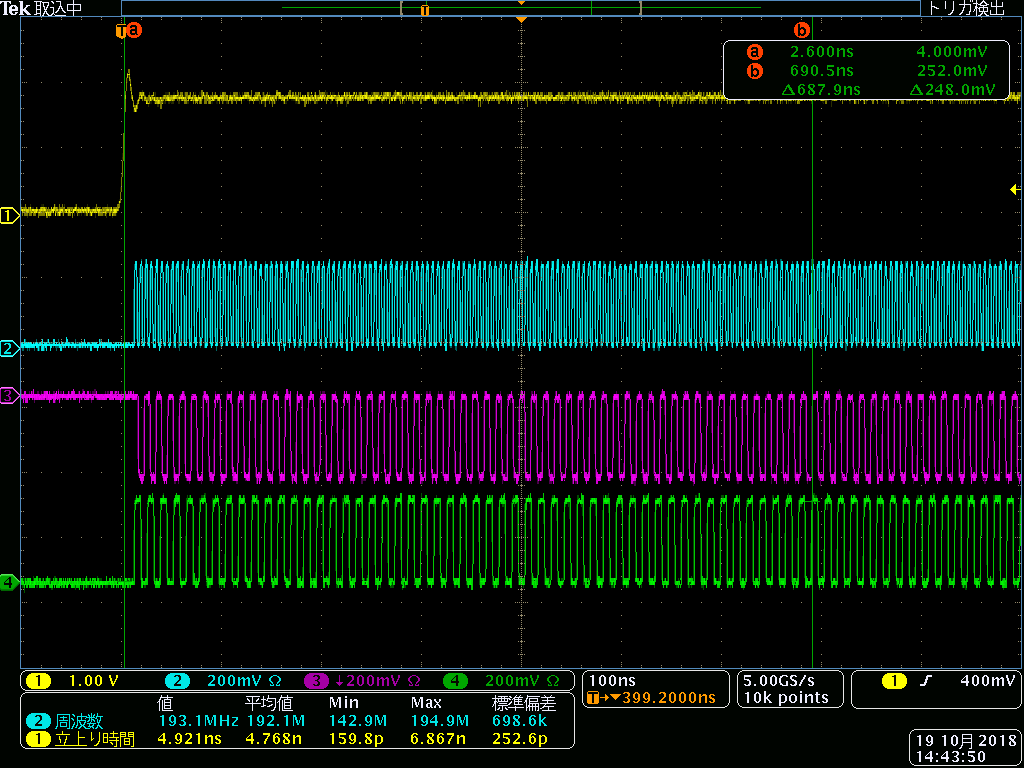Click the magenta channel 3 ground marker

(9, 397)
